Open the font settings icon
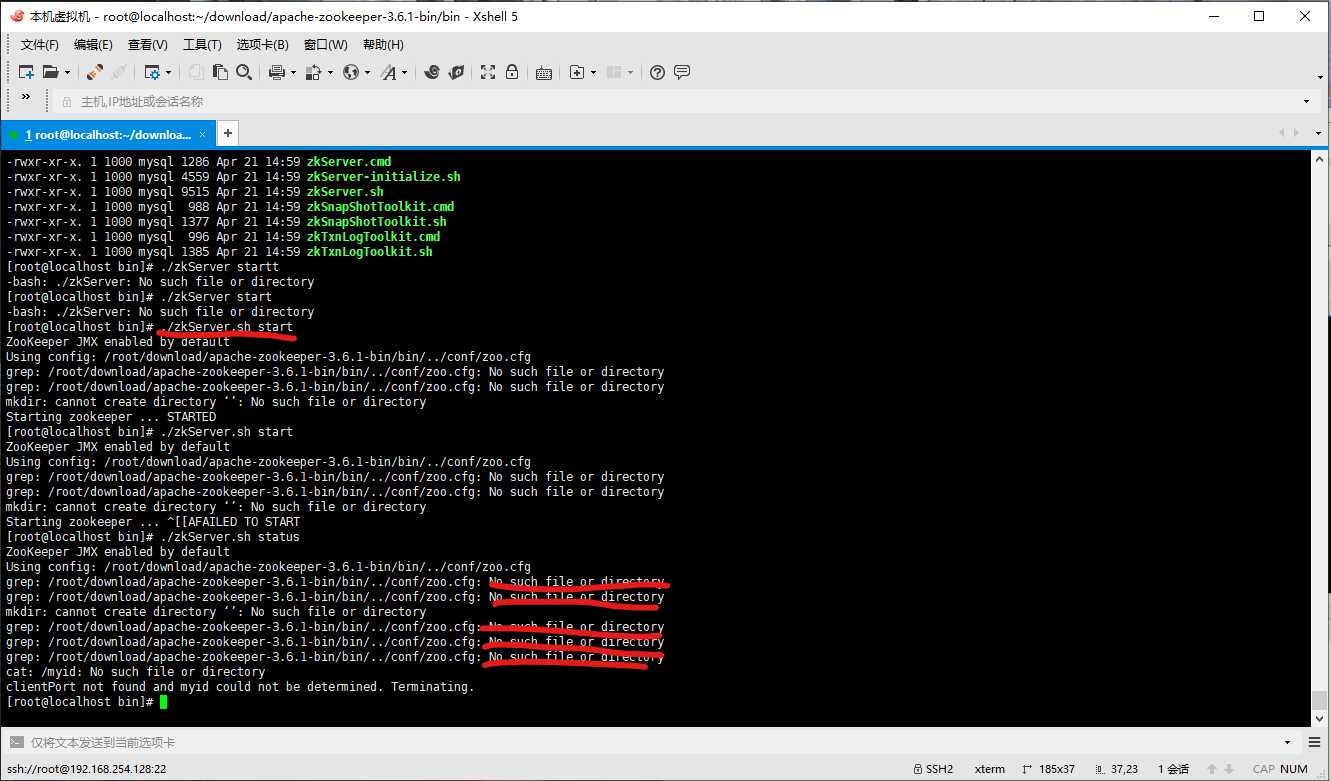 coord(388,72)
